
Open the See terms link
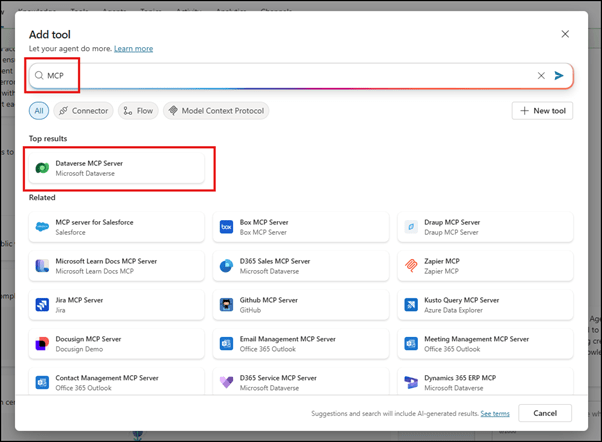coord(494,413)
